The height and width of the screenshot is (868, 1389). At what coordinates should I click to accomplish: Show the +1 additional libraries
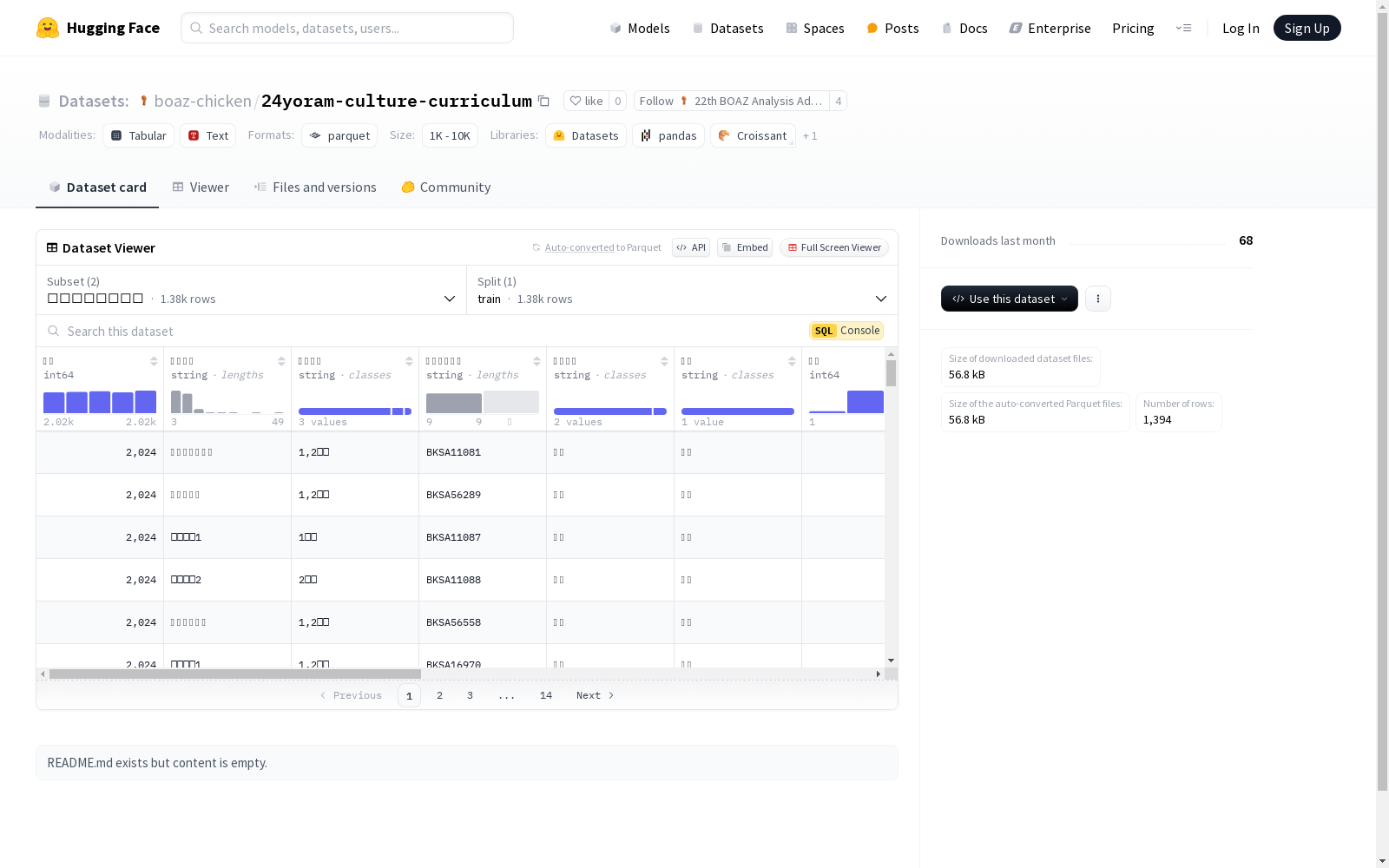tap(810, 135)
